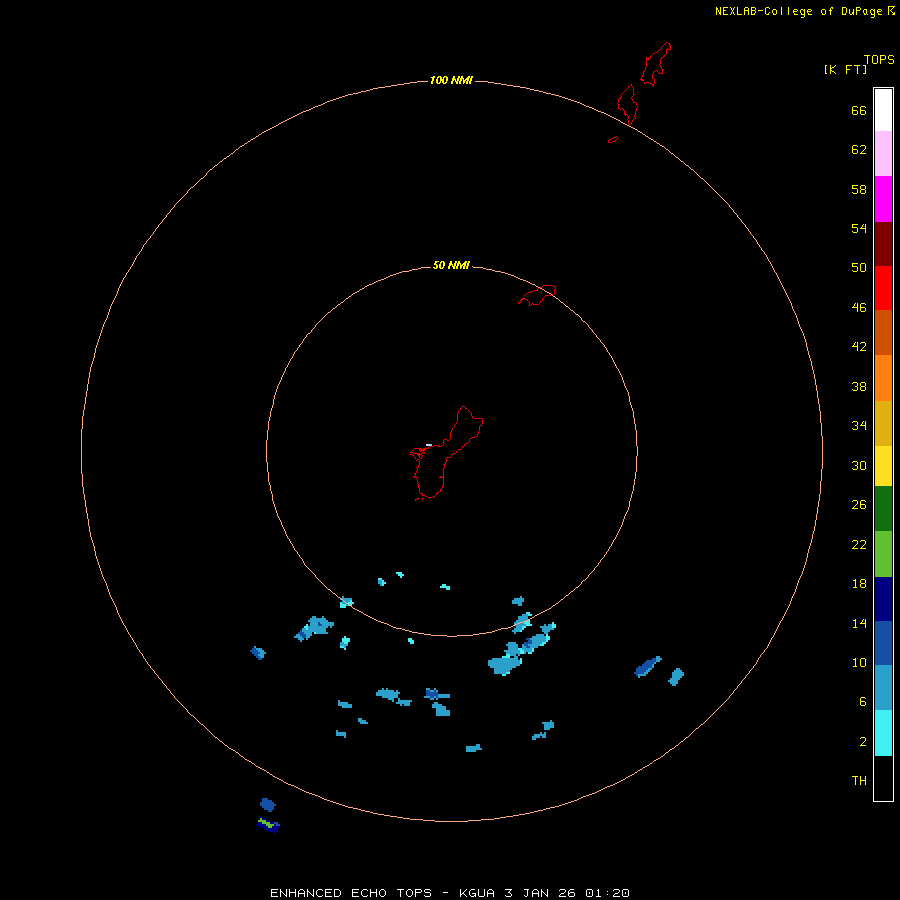Screen dimensions: 900x900
Task: Click legend label "TH"
Action: pos(859,780)
